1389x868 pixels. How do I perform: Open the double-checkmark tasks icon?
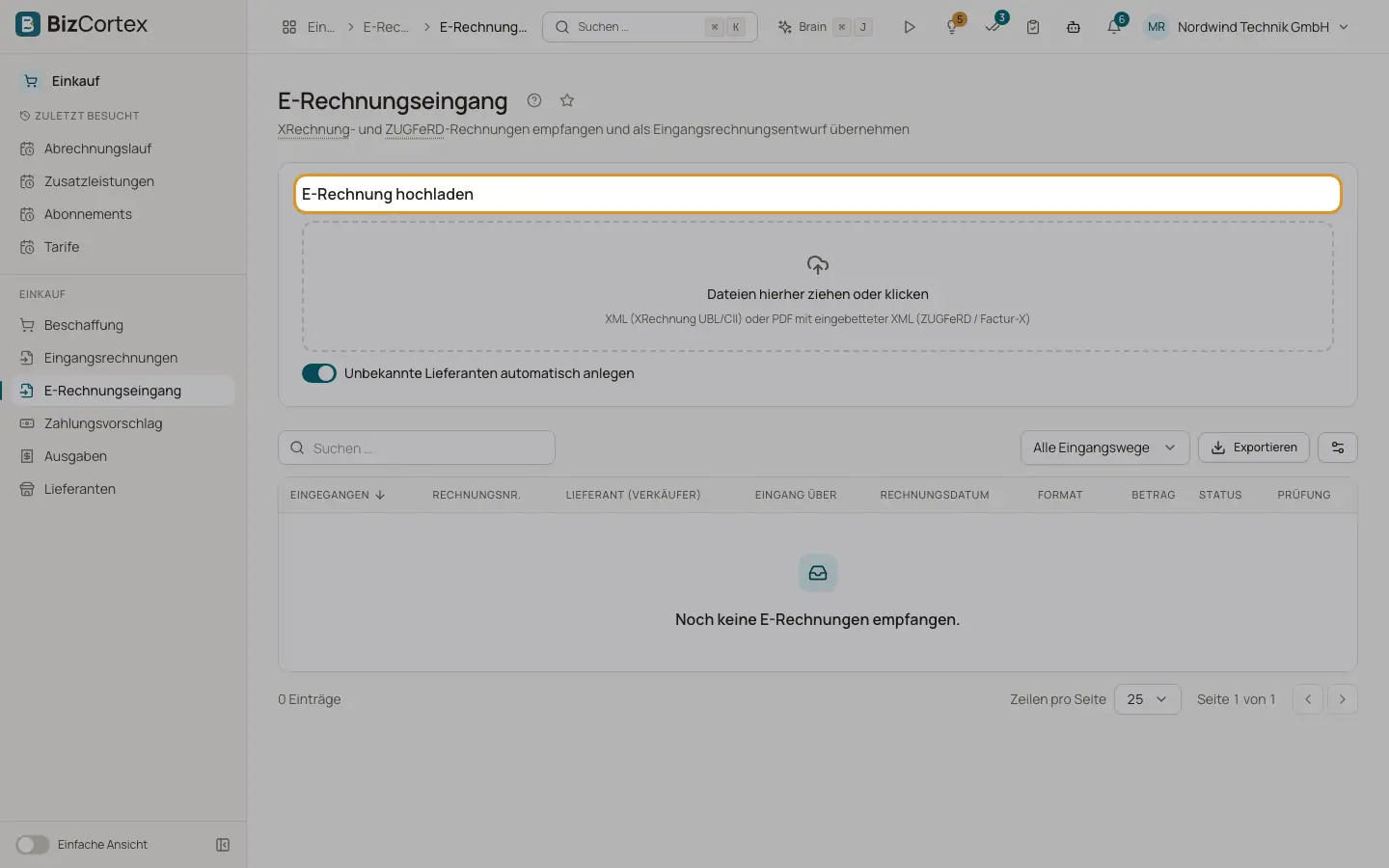coord(993,27)
